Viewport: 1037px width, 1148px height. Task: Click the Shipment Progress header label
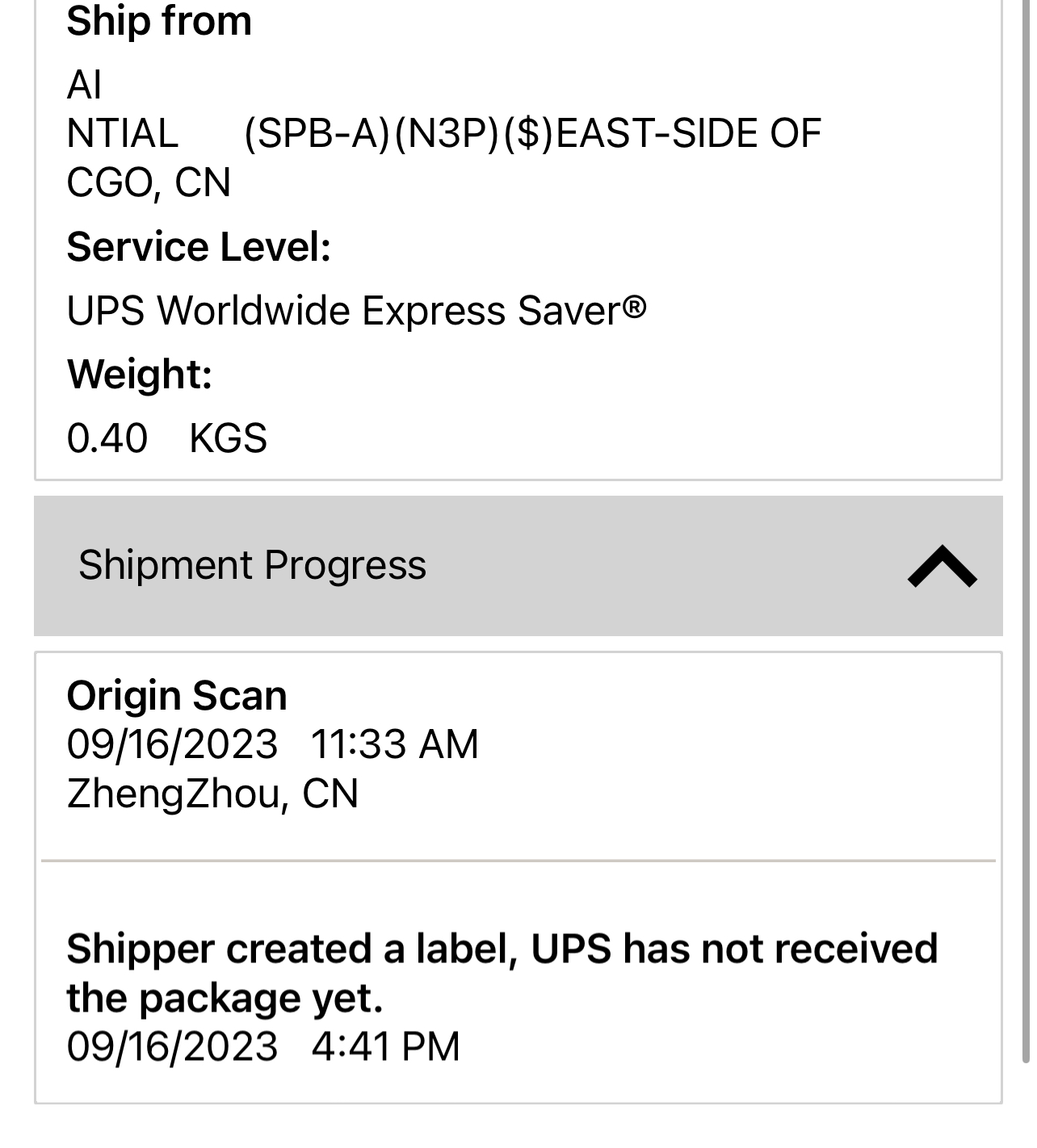click(x=252, y=565)
